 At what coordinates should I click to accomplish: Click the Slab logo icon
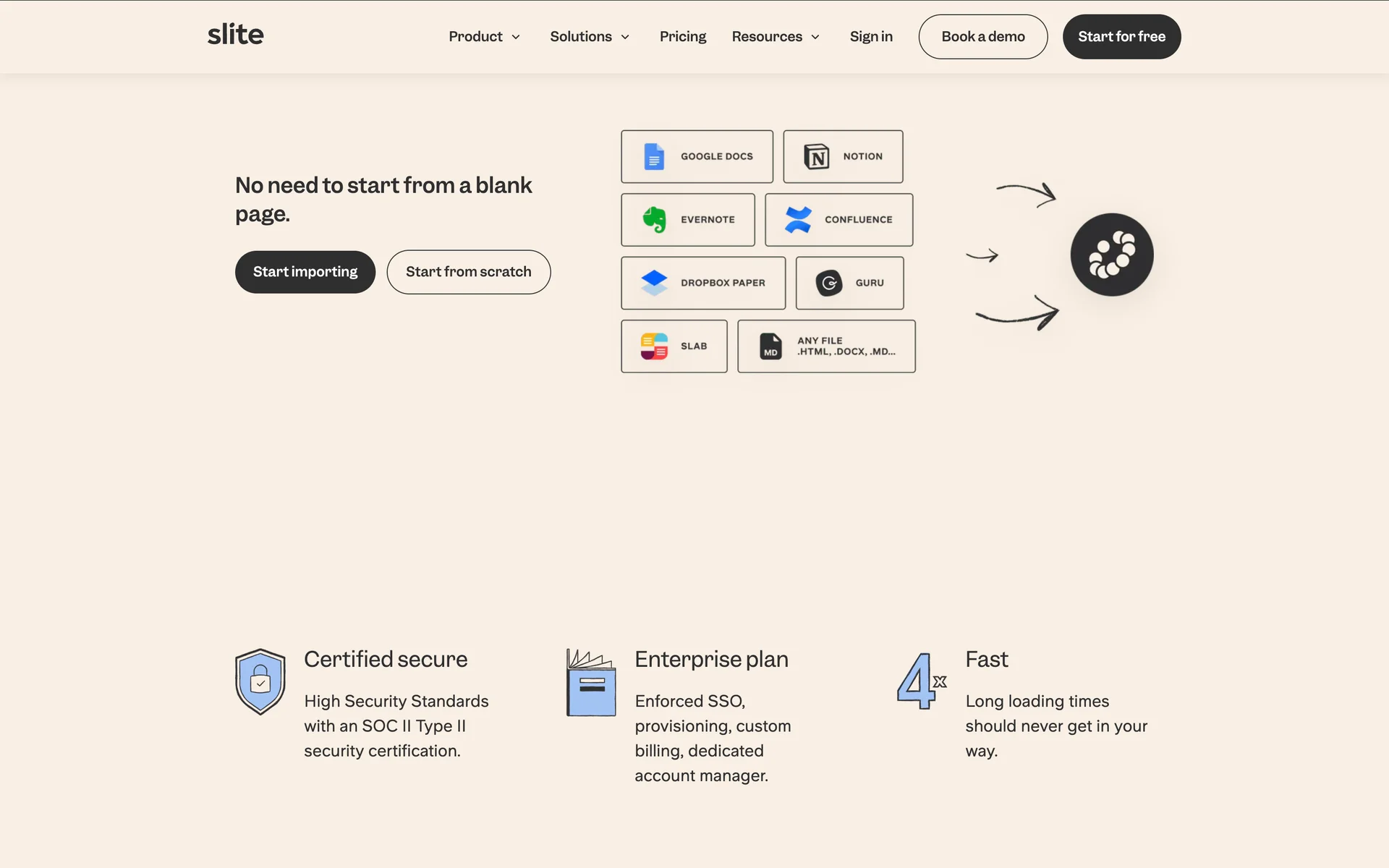[x=654, y=346]
